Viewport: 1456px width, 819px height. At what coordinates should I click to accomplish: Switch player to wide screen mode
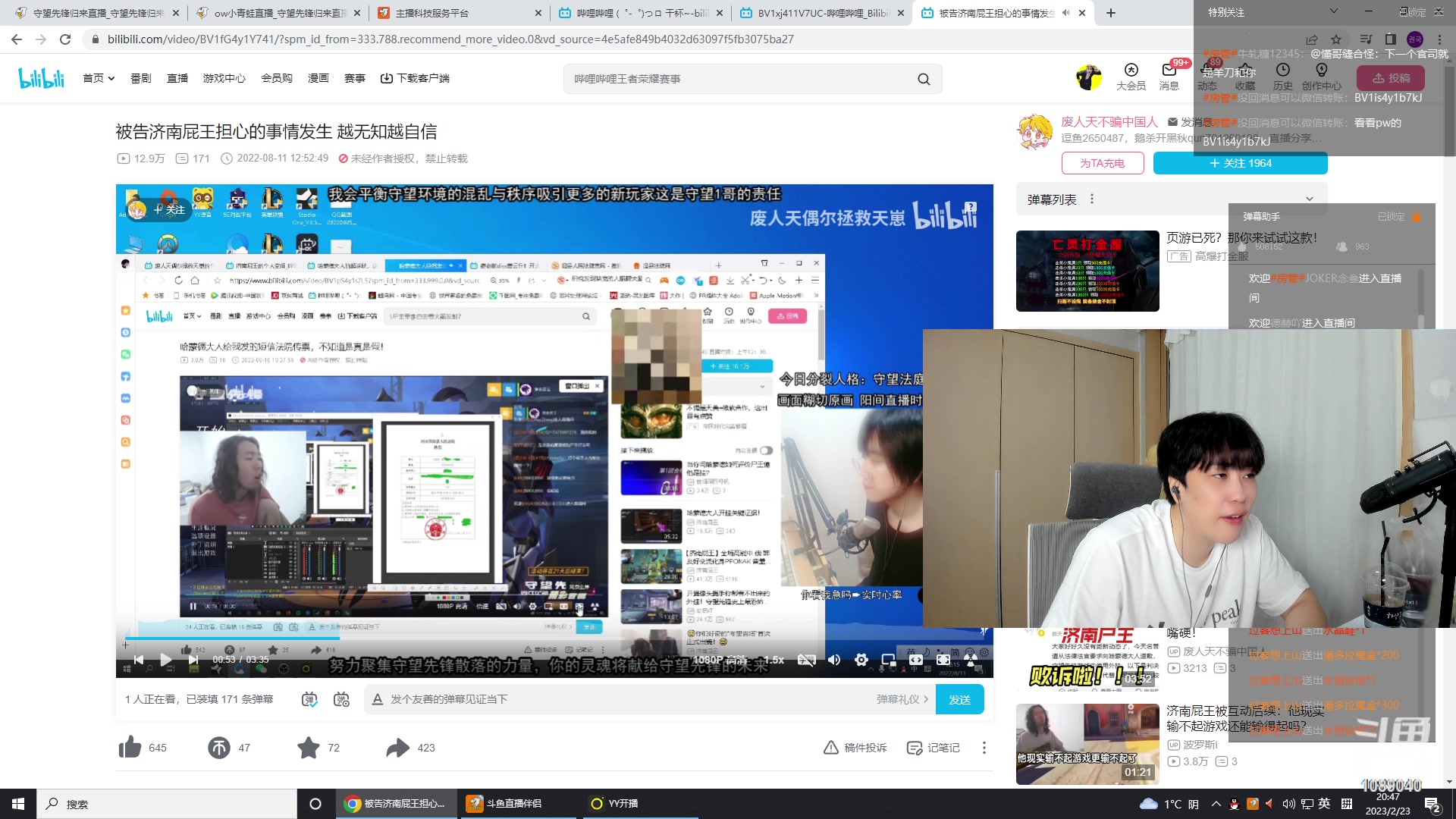[x=916, y=660]
